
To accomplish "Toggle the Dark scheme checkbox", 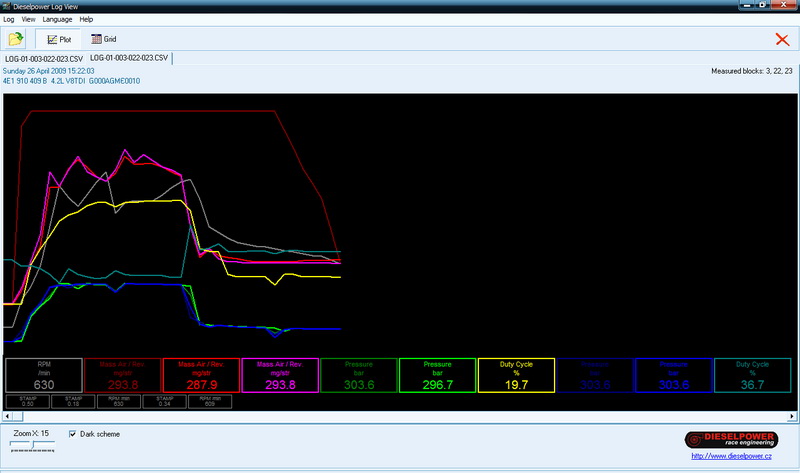I will pyautogui.click(x=73, y=434).
